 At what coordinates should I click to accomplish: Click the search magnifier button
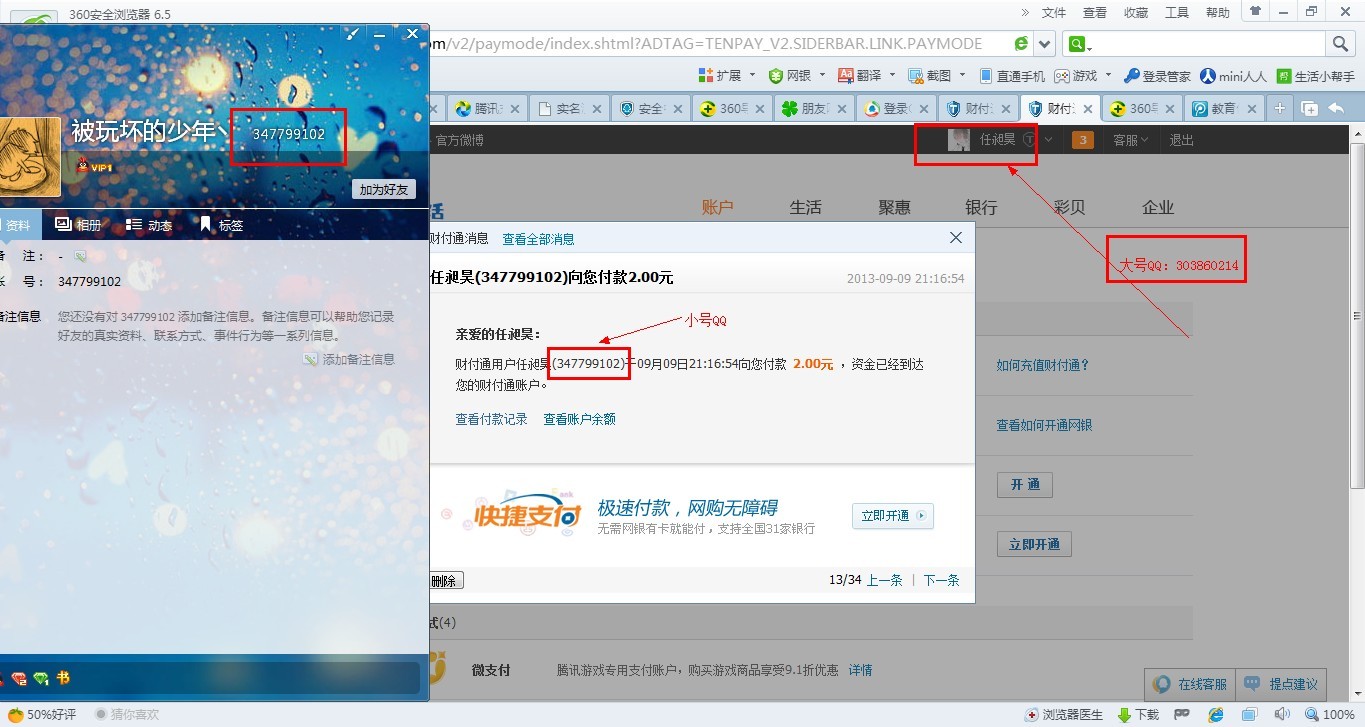pyautogui.click(x=1341, y=44)
